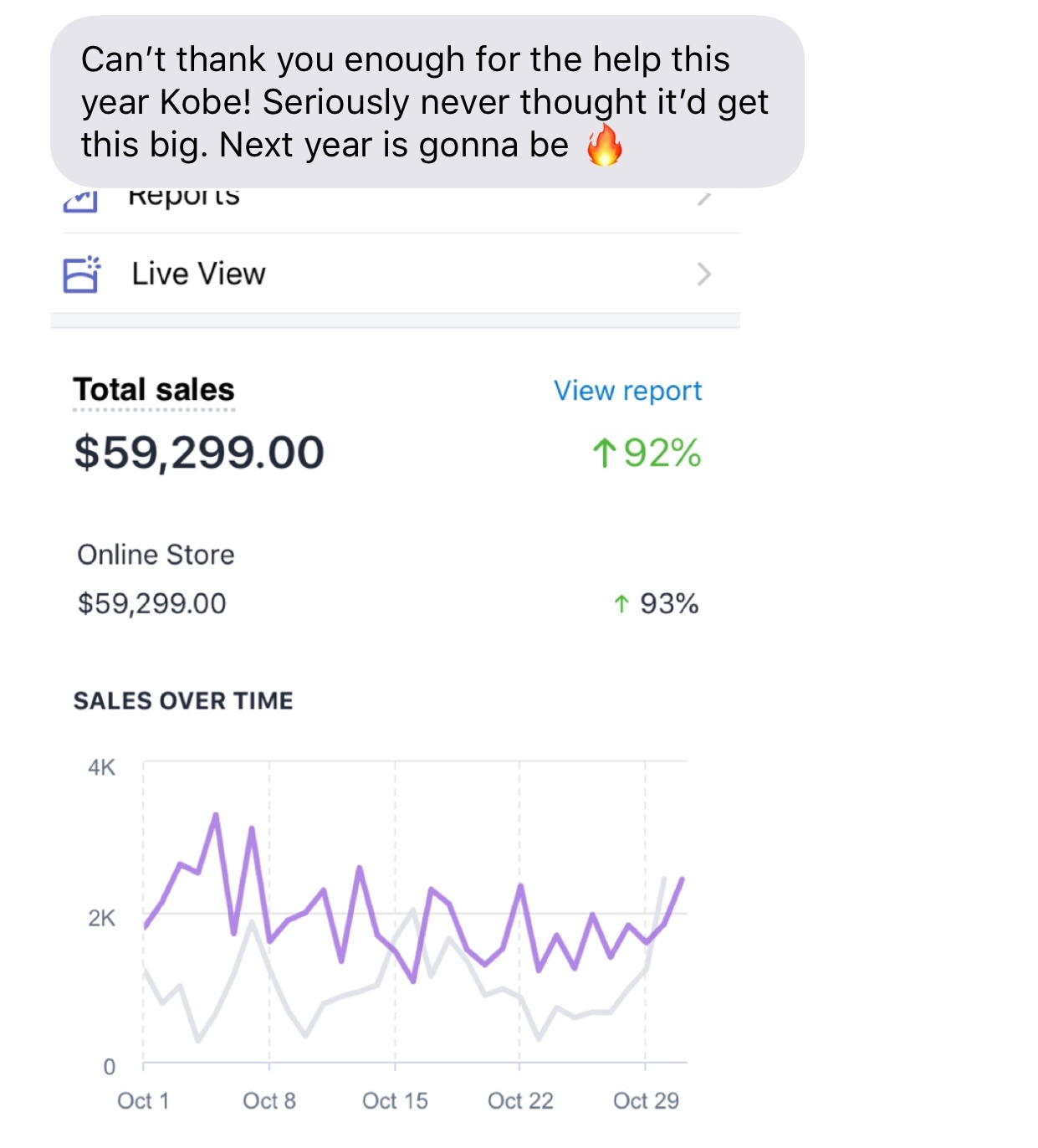This screenshot has height=1148, width=1038.
Task: Tap the thank-you message bubble
Action: pyautogui.click(x=427, y=101)
